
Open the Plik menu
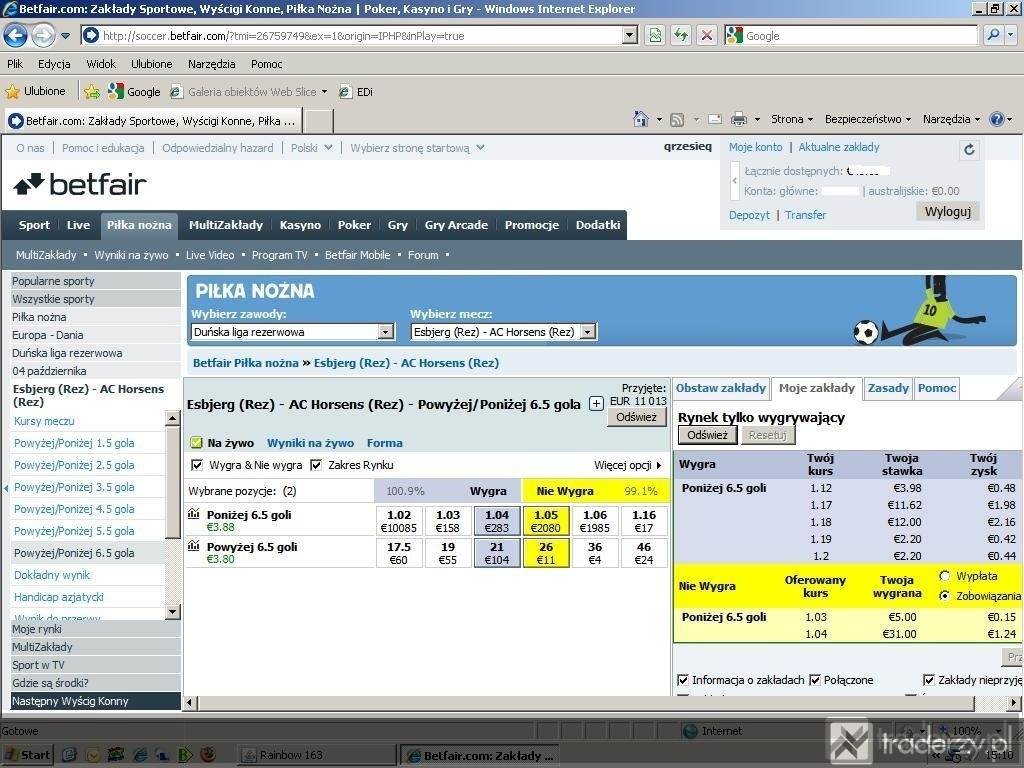pyautogui.click(x=15, y=64)
